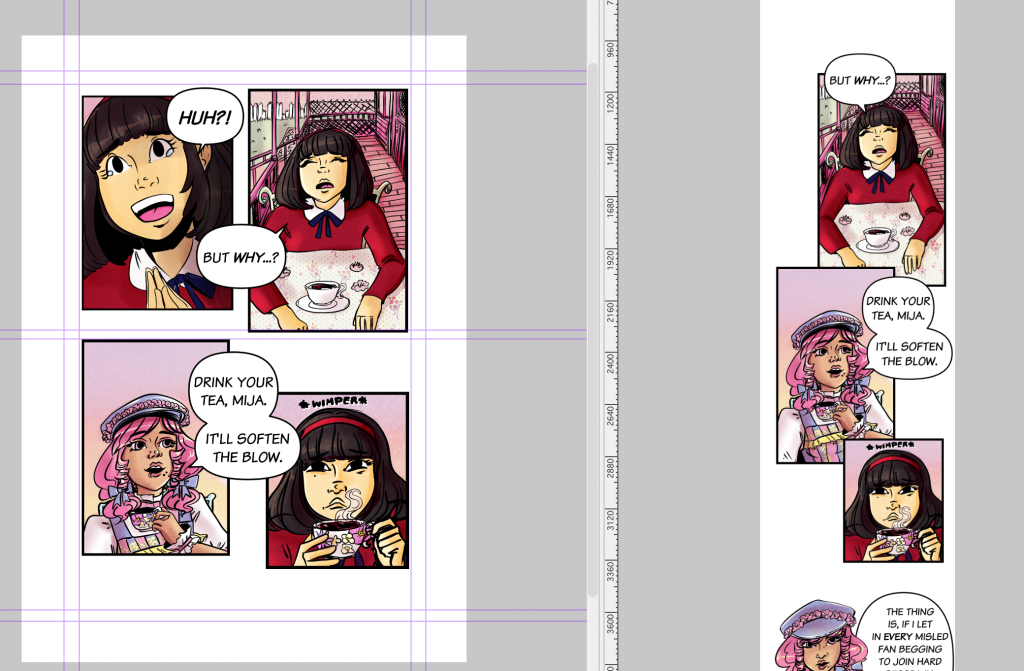Click the 1920 mark on the vertical ruler
This screenshot has width=1024, height=671.
click(x=610, y=259)
